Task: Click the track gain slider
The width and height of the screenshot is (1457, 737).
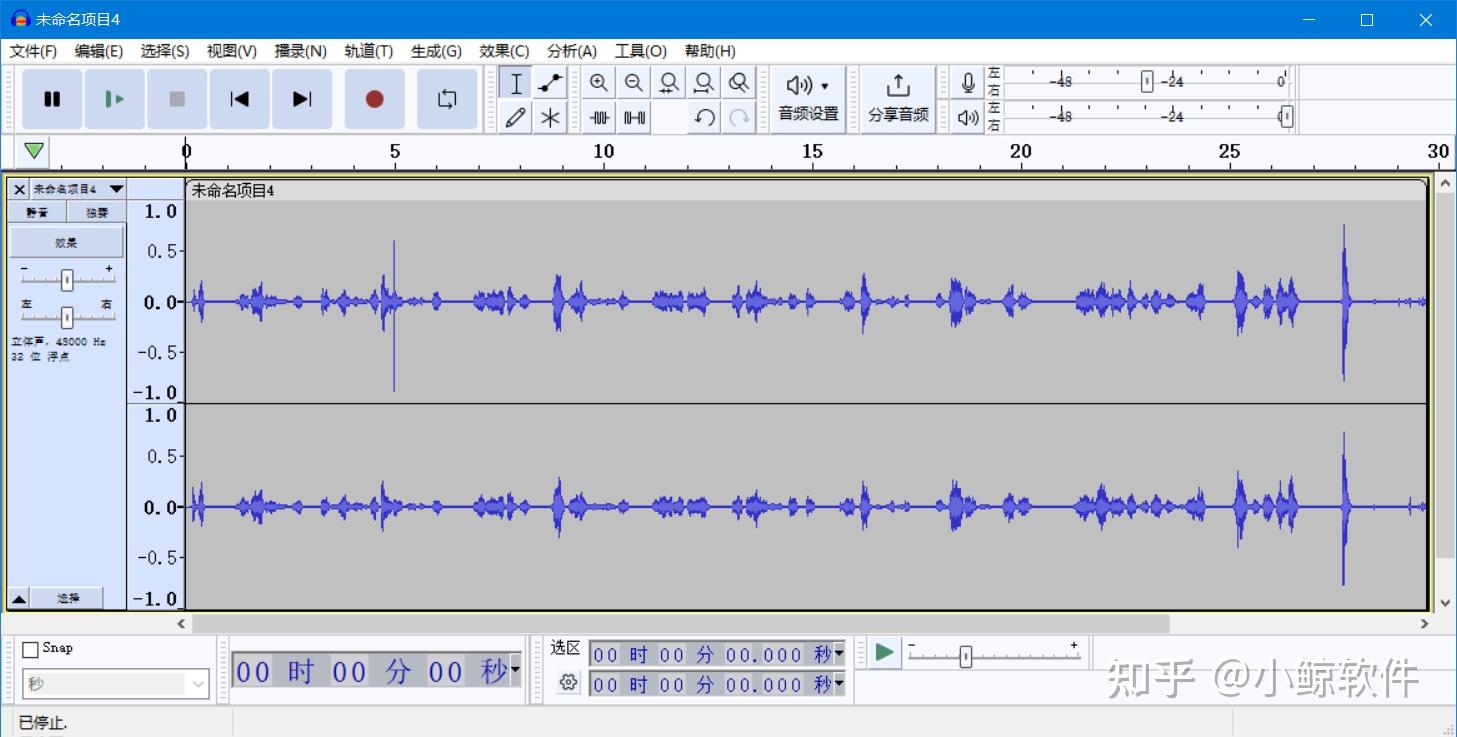Action: coord(65,280)
